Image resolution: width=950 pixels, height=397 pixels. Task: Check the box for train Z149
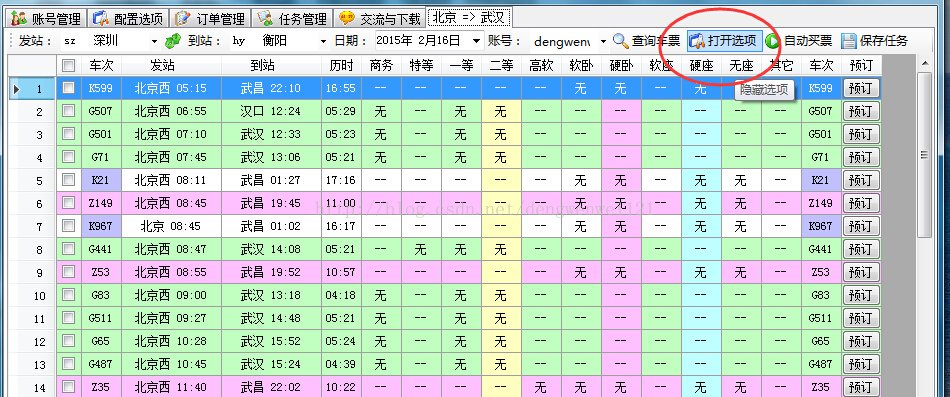coord(69,203)
